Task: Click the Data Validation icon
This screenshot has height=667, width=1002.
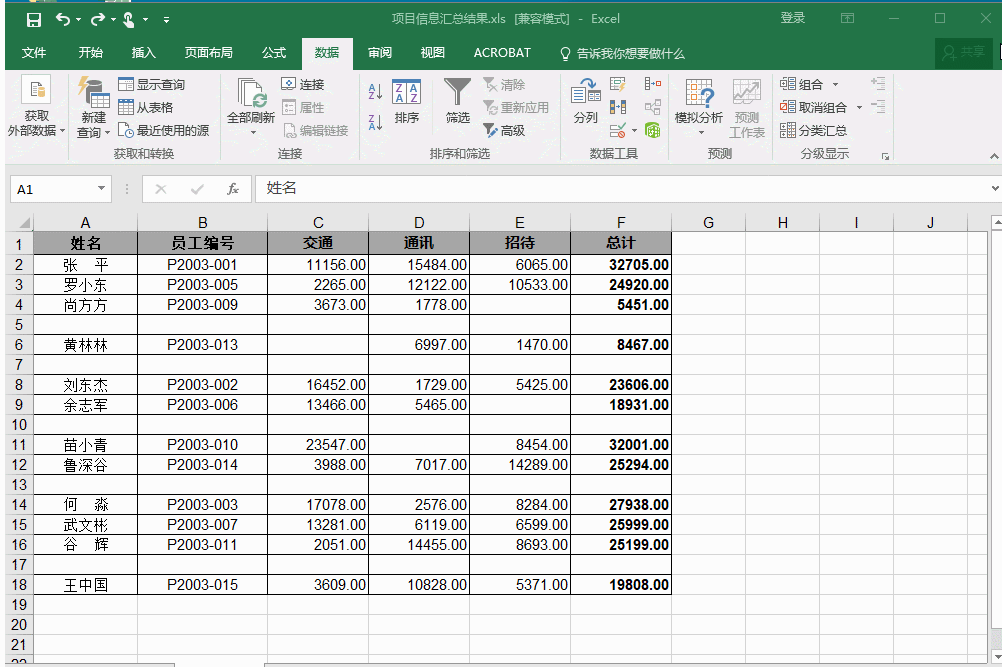Action: tap(617, 131)
